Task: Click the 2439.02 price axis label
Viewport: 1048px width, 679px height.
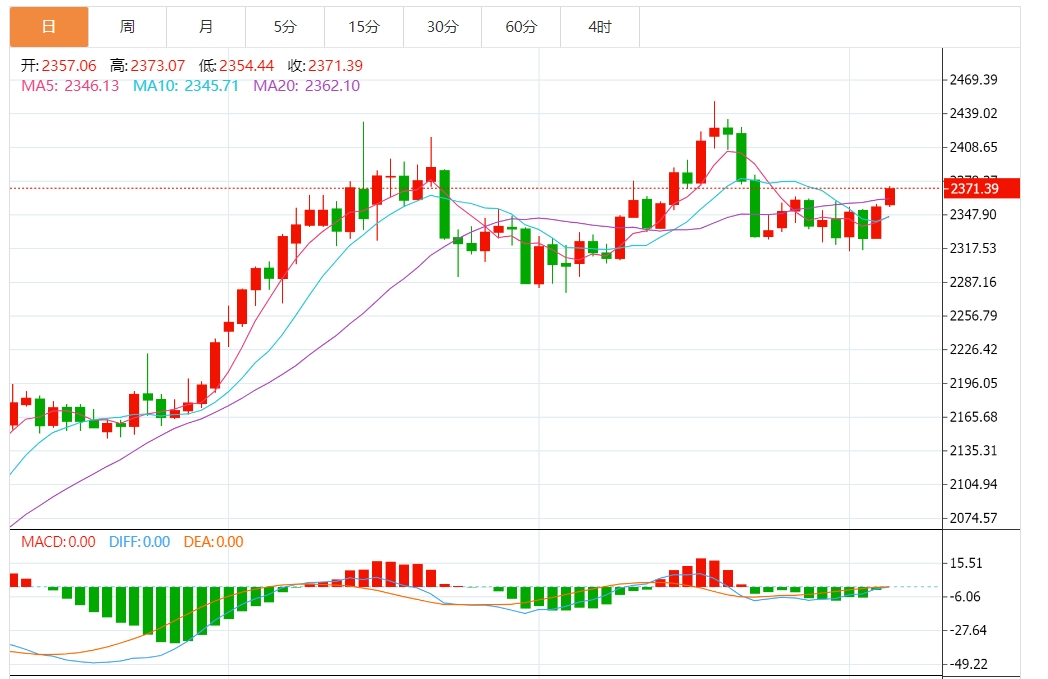Action: coord(974,113)
